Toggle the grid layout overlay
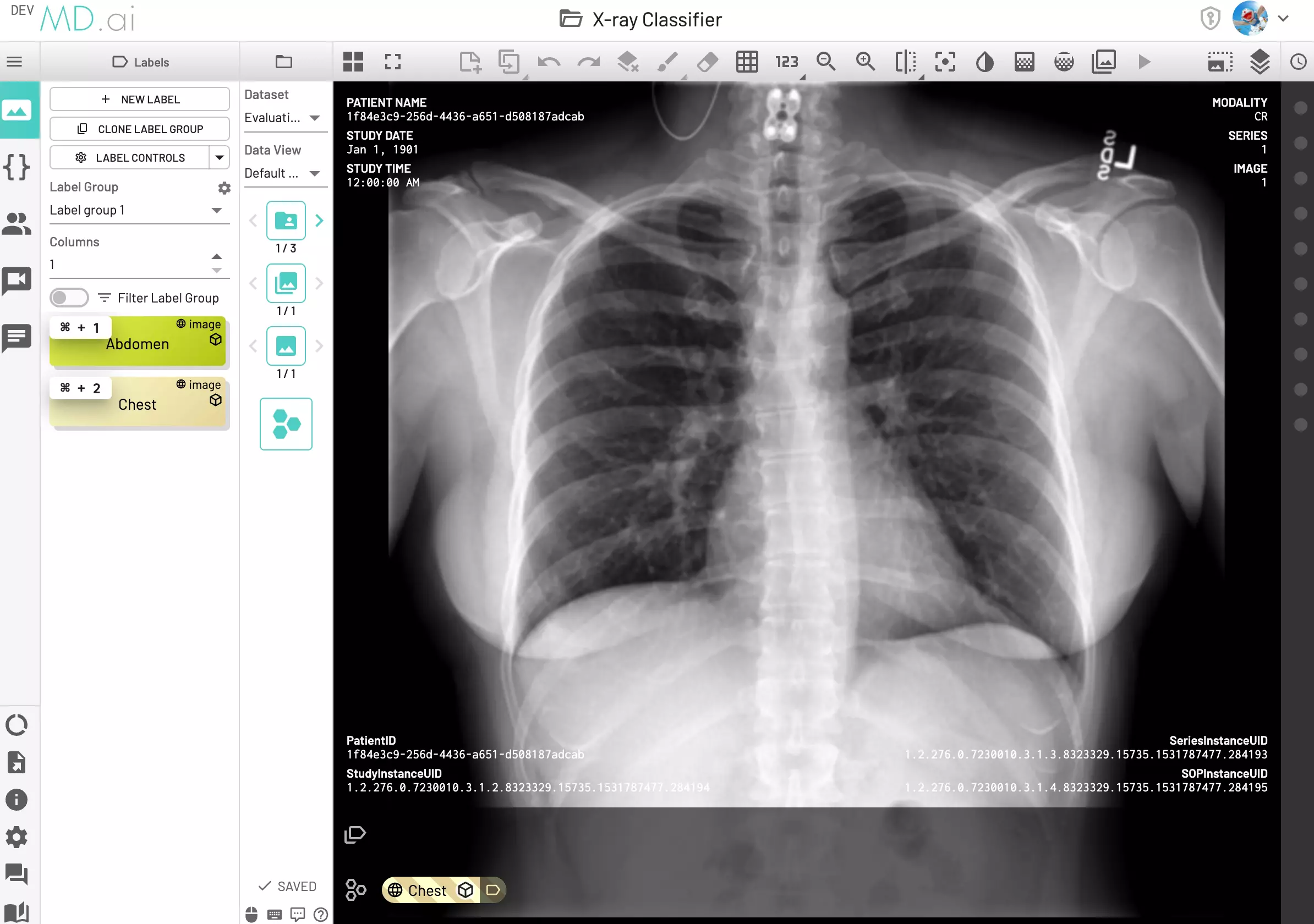This screenshot has height=924, width=1314. (747, 62)
